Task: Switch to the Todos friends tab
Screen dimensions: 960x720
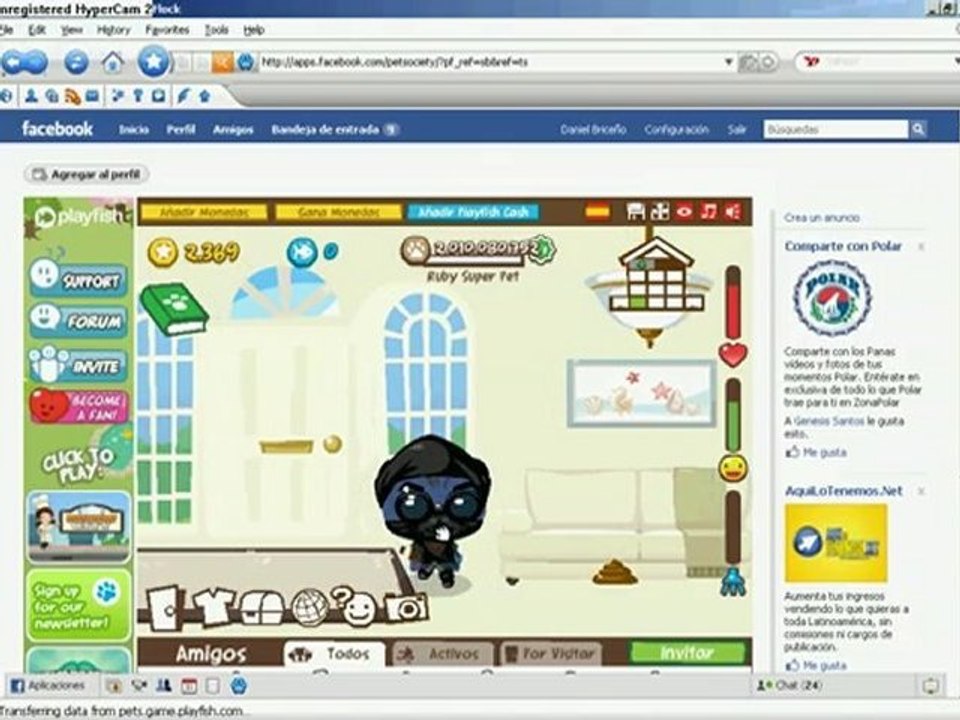Action: click(x=334, y=654)
